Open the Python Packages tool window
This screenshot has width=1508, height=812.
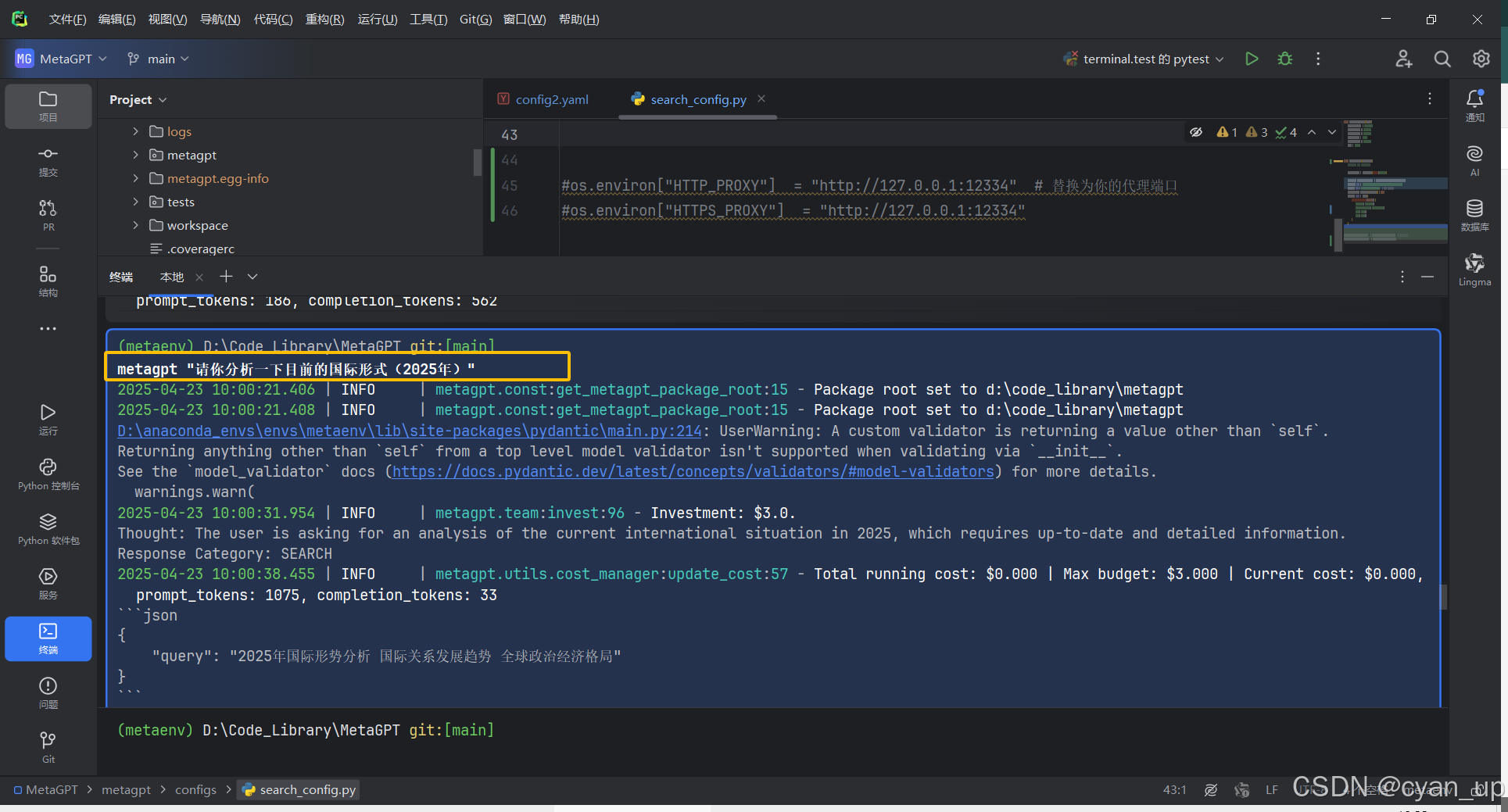[48, 528]
